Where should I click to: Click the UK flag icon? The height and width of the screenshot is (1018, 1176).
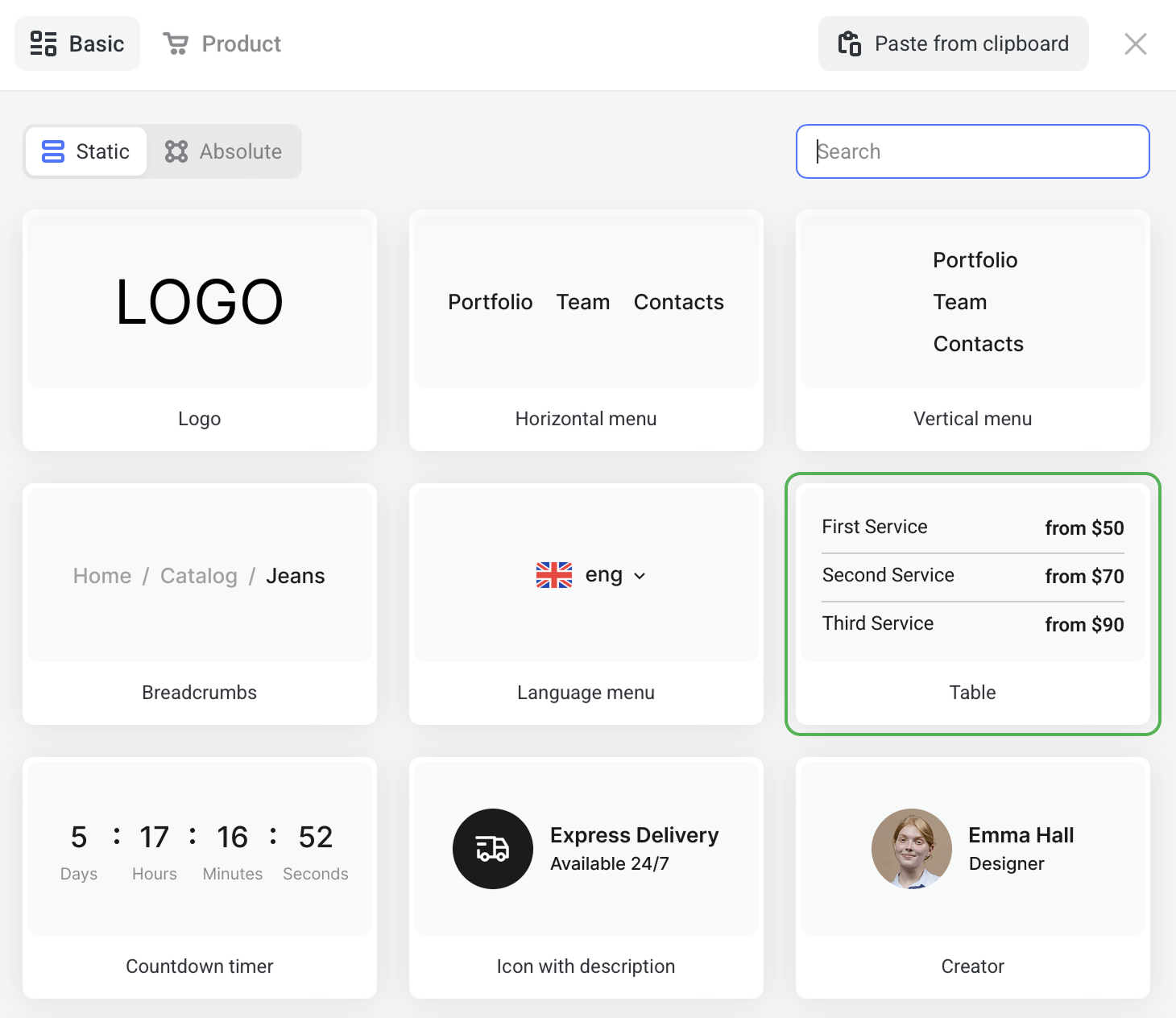[x=554, y=575]
